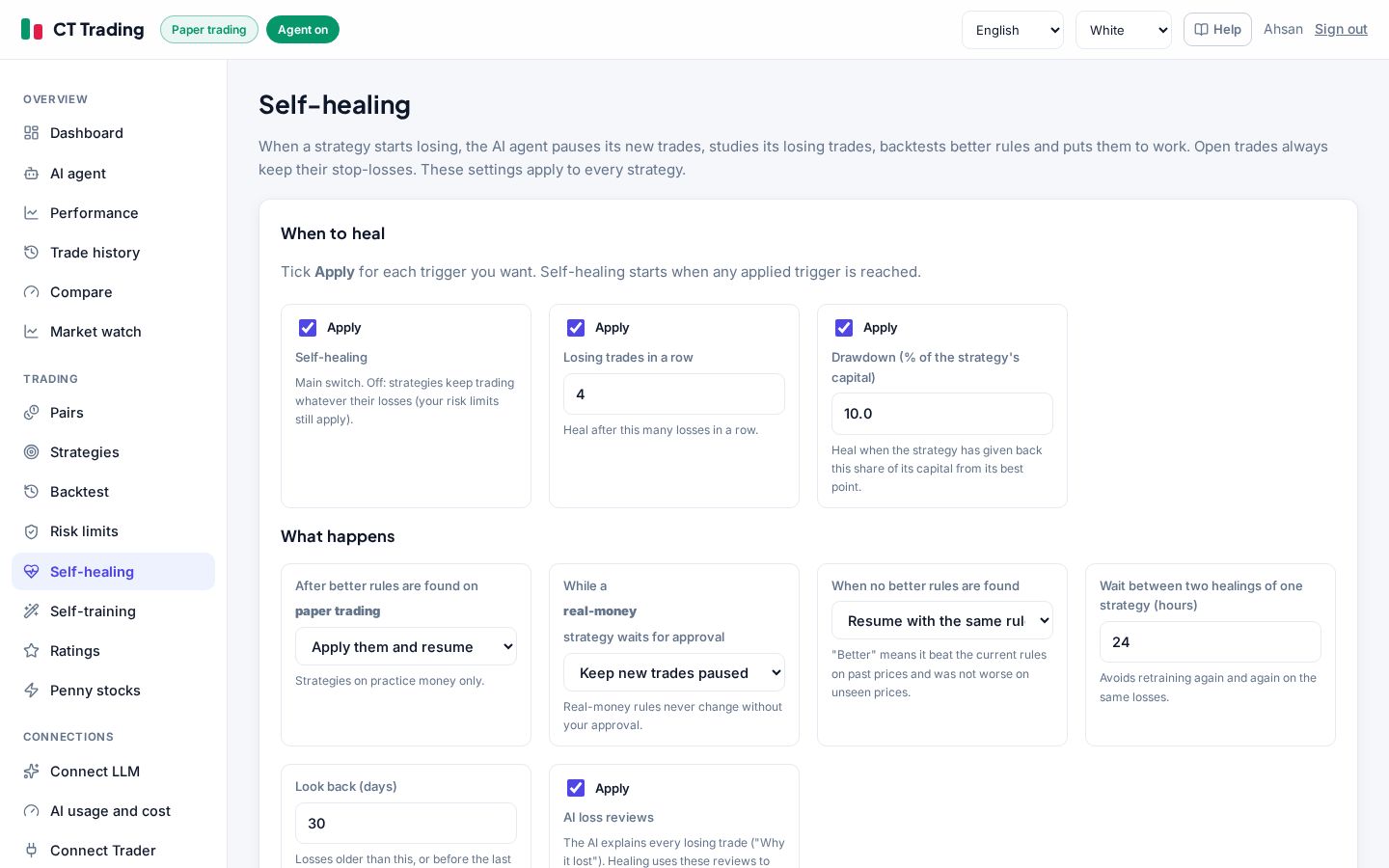
Task: Click the Compare gauge icon
Action: click(x=31, y=292)
